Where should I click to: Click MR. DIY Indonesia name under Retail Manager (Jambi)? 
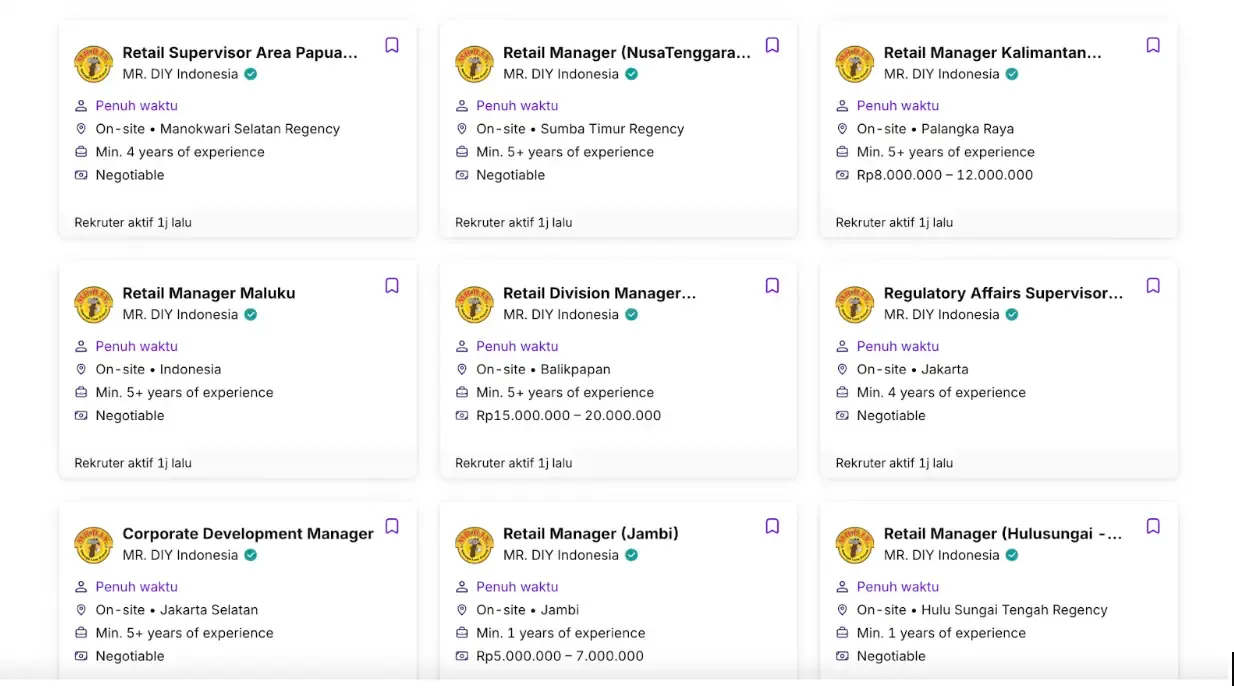pyautogui.click(x=561, y=555)
